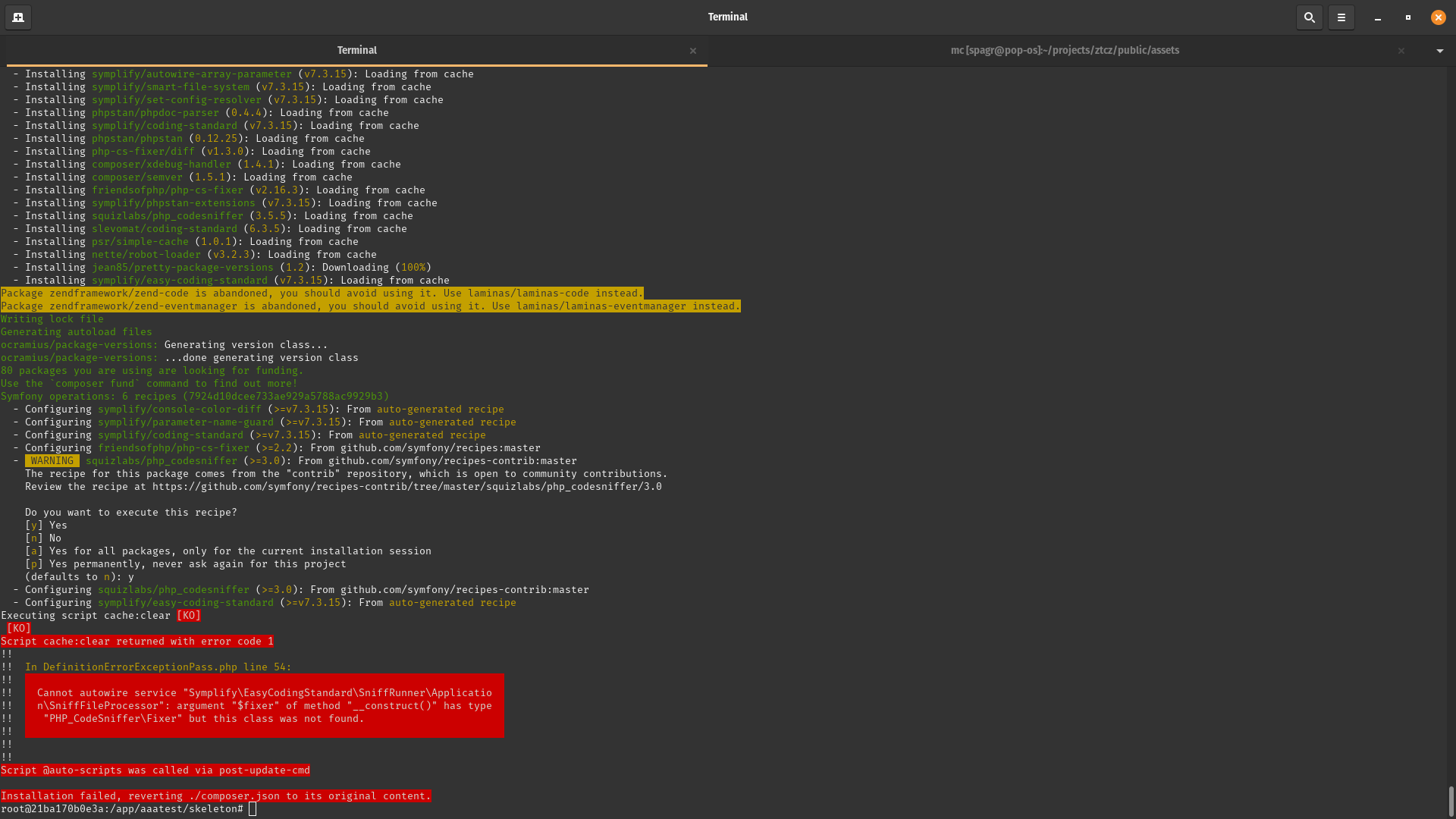Image resolution: width=1456 pixels, height=819 pixels.
Task: Close the mc assets tab
Action: tap(1401, 51)
